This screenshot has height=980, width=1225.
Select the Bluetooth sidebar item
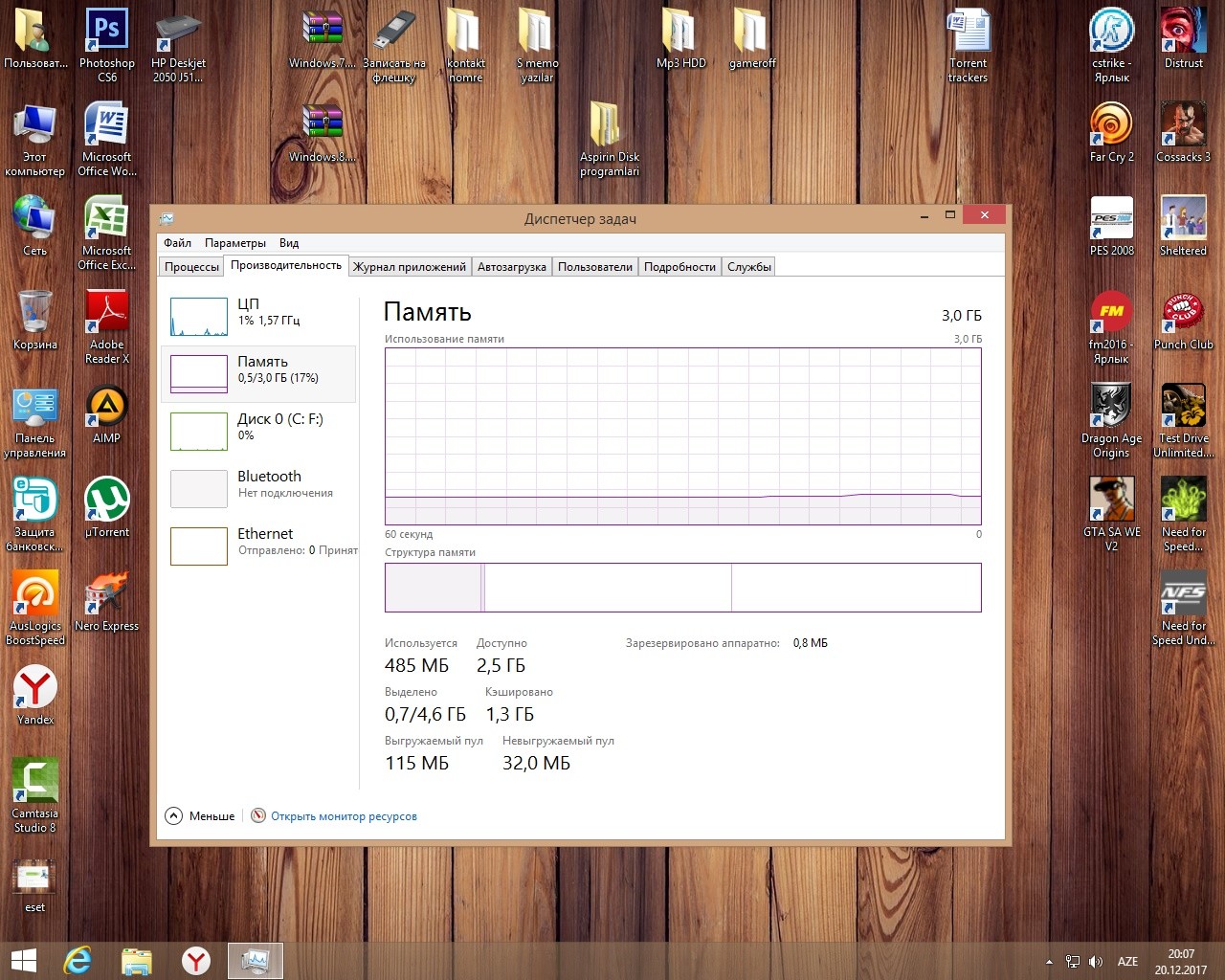(x=258, y=488)
